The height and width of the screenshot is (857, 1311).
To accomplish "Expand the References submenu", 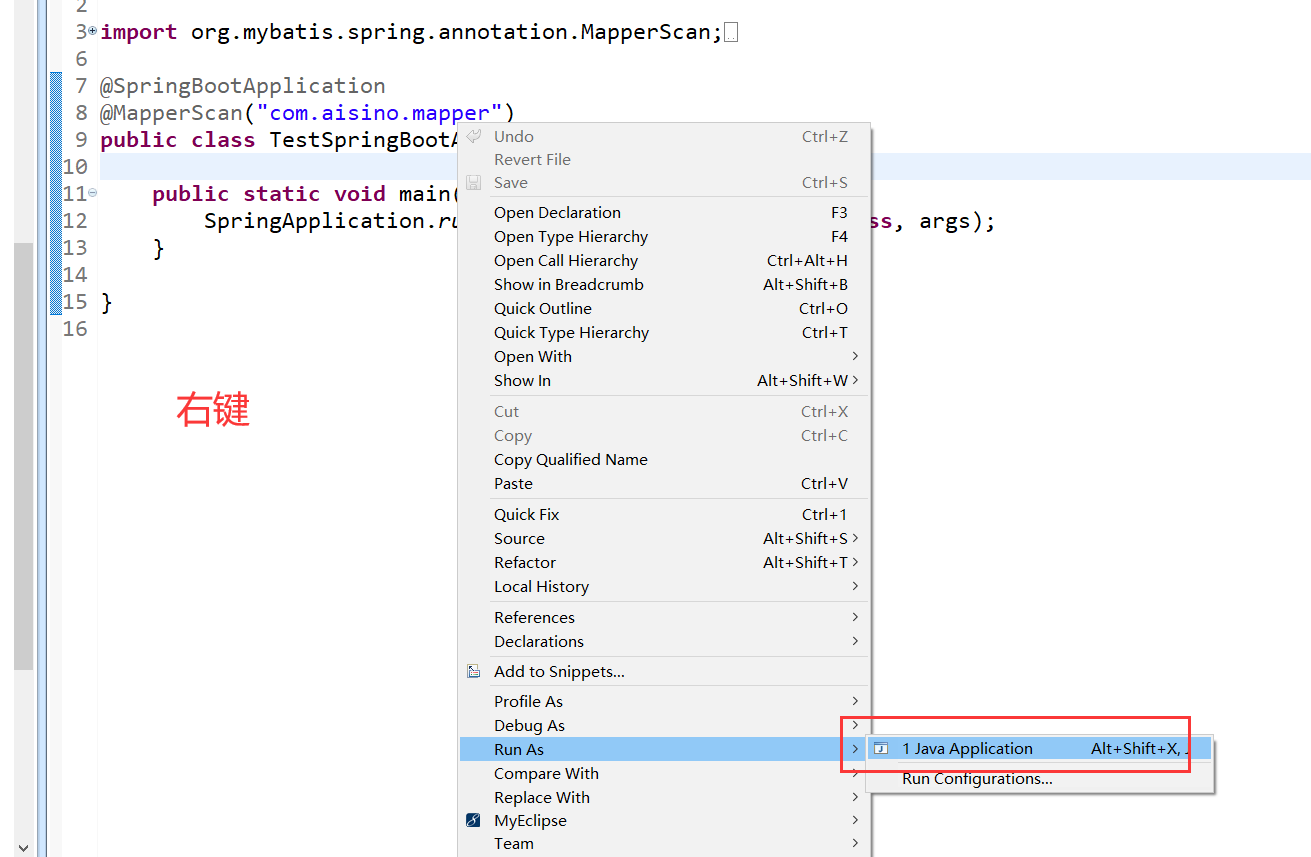I will pos(855,617).
